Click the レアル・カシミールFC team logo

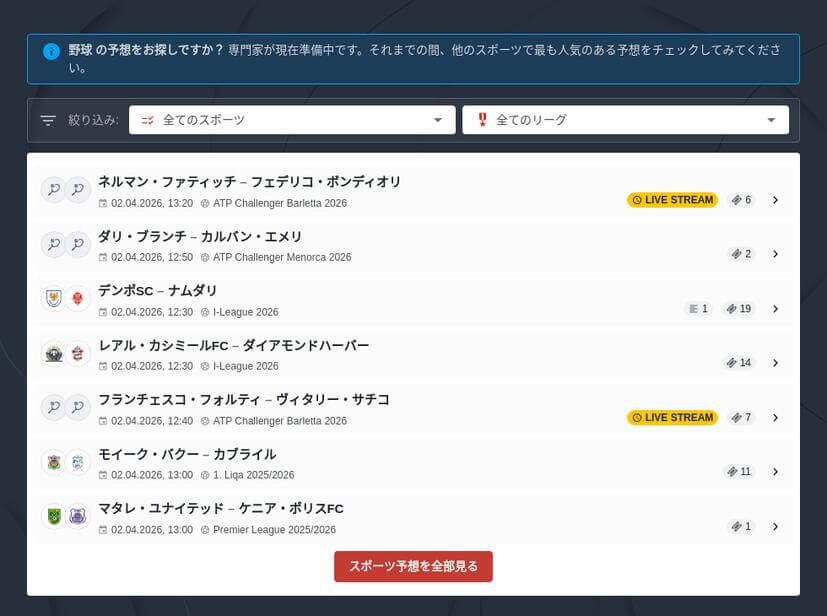53,353
